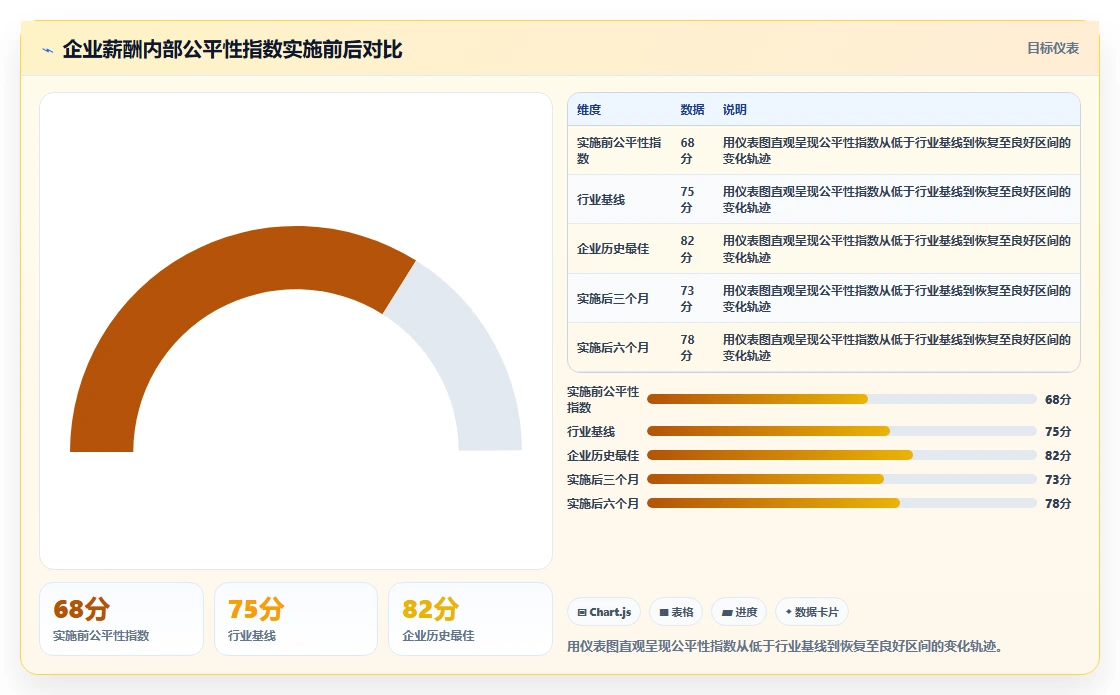Click the 实施后六个月 78分 progress bar
1120x695 pixels.
[x=841, y=504]
